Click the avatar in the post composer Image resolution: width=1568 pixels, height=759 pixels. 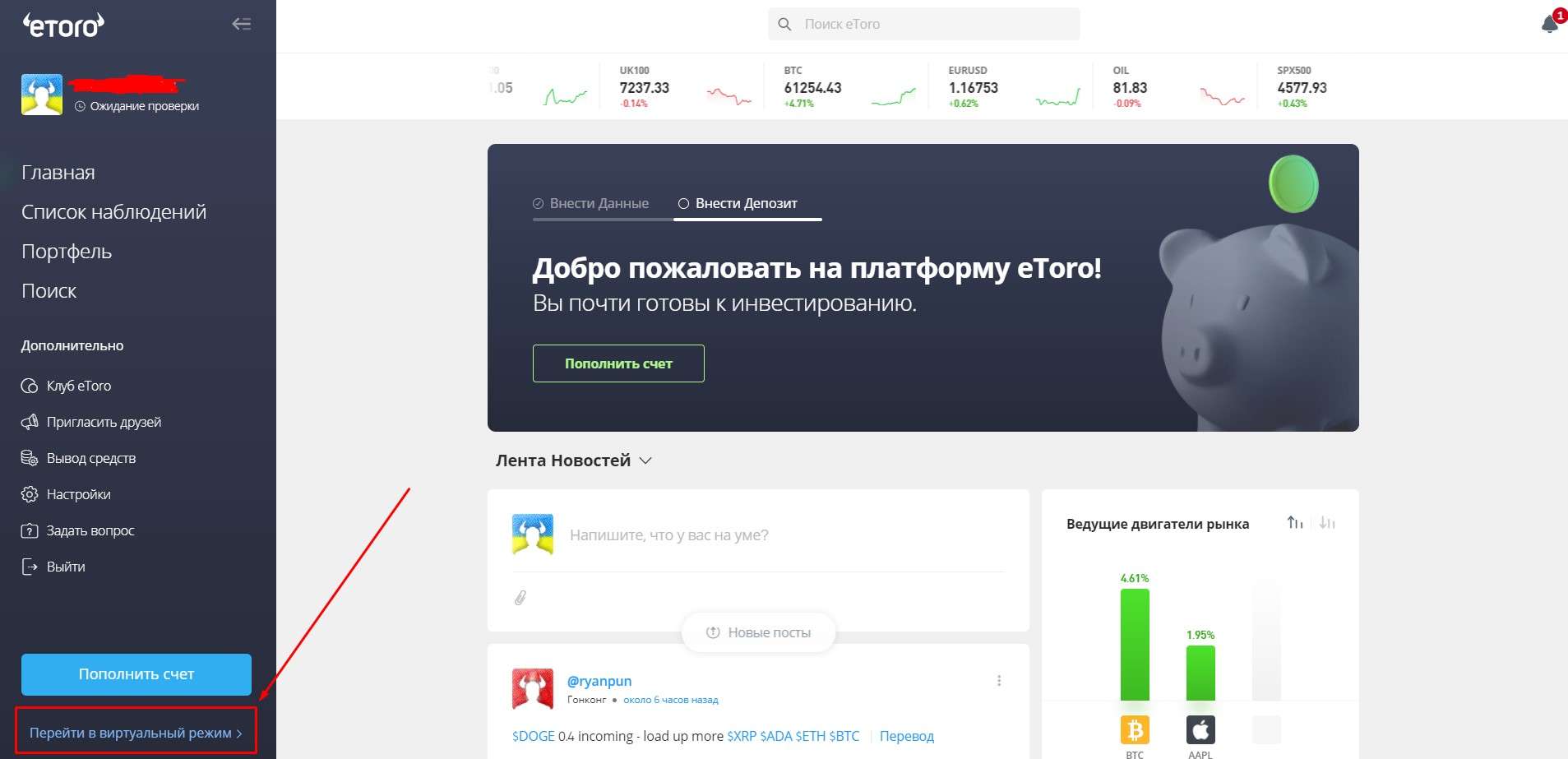click(x=533, y=535)
